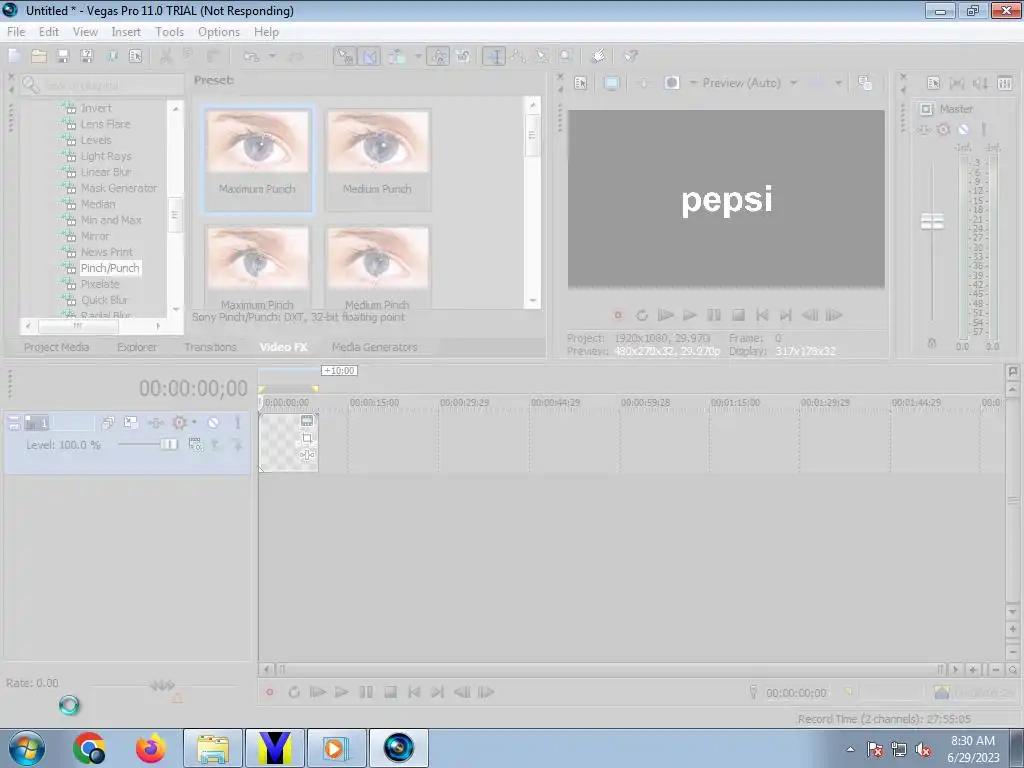Select the Lens Flare effect

(105, 124)
